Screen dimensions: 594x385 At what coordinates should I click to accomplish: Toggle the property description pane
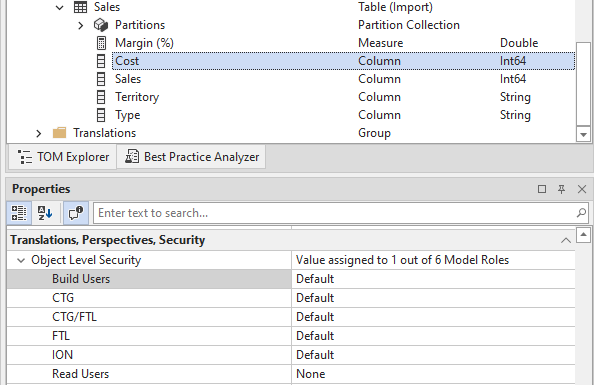point(76,213)
